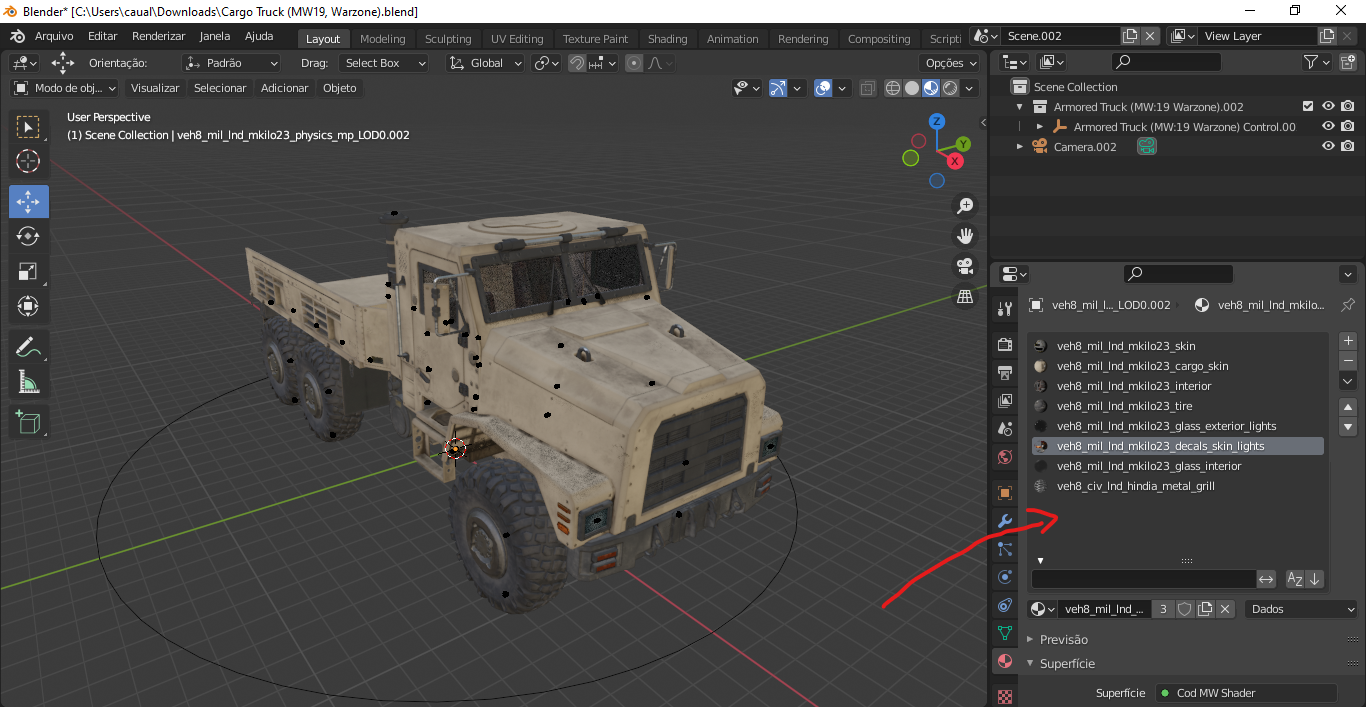Open the Renderizar menu
This screenshot has height=707, width=1366.
(159, 36)
